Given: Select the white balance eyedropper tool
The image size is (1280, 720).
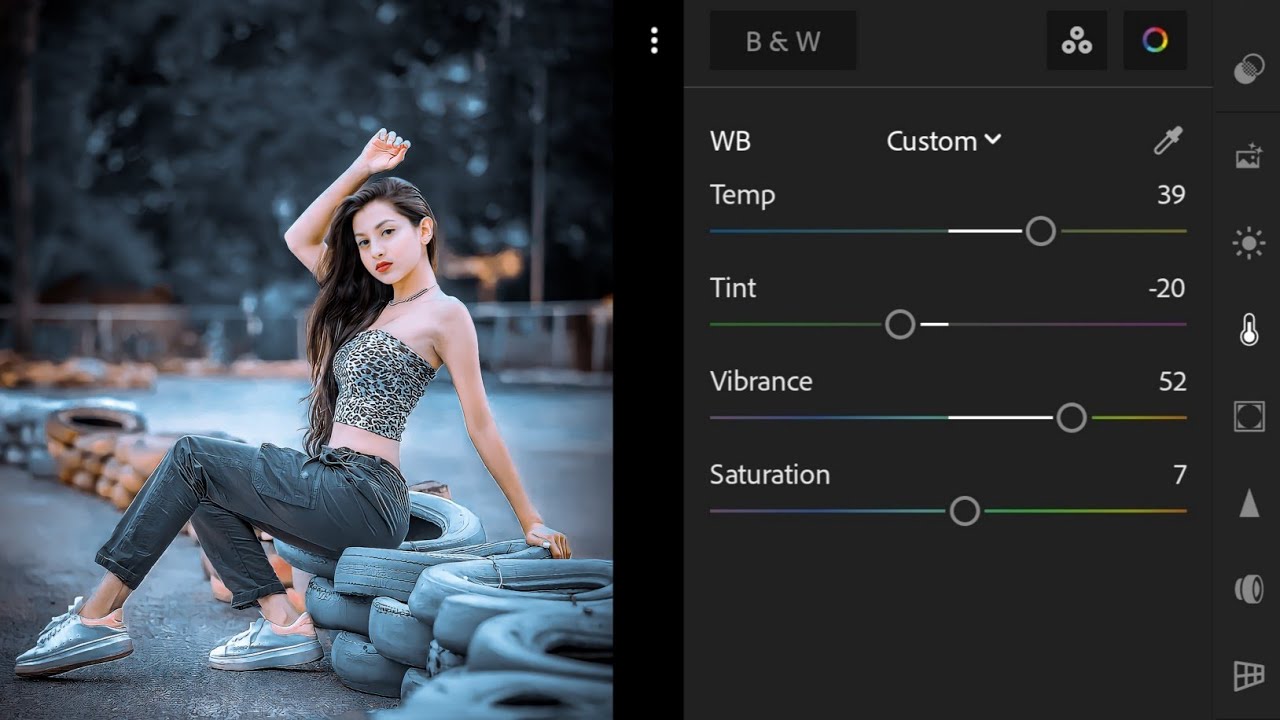Looking at the screenshot, I should click(1168, 141).
